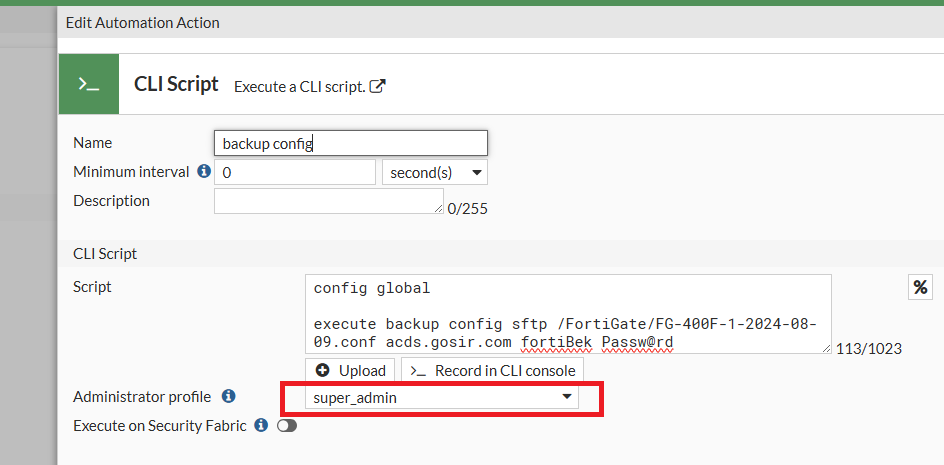Viewport: 944px width, 465px height.
Task: Click info icon beside Administrator profile label
Action: click(x=228, y=397)
